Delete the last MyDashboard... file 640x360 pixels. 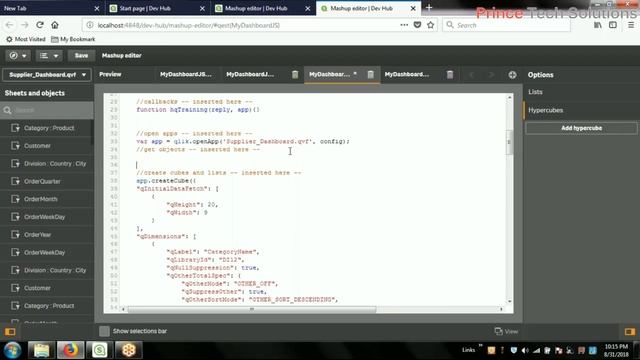[x=450, y=74]
